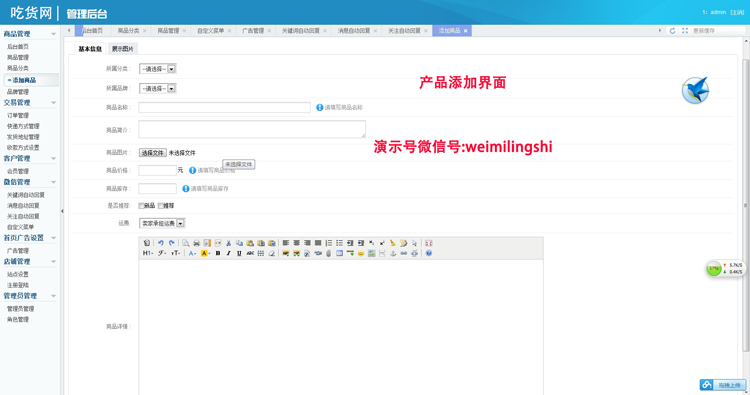Screen dimensions: 750x395
Task: Open the editor preview icon
Action: pyautogui.click(x=186, y=243)
